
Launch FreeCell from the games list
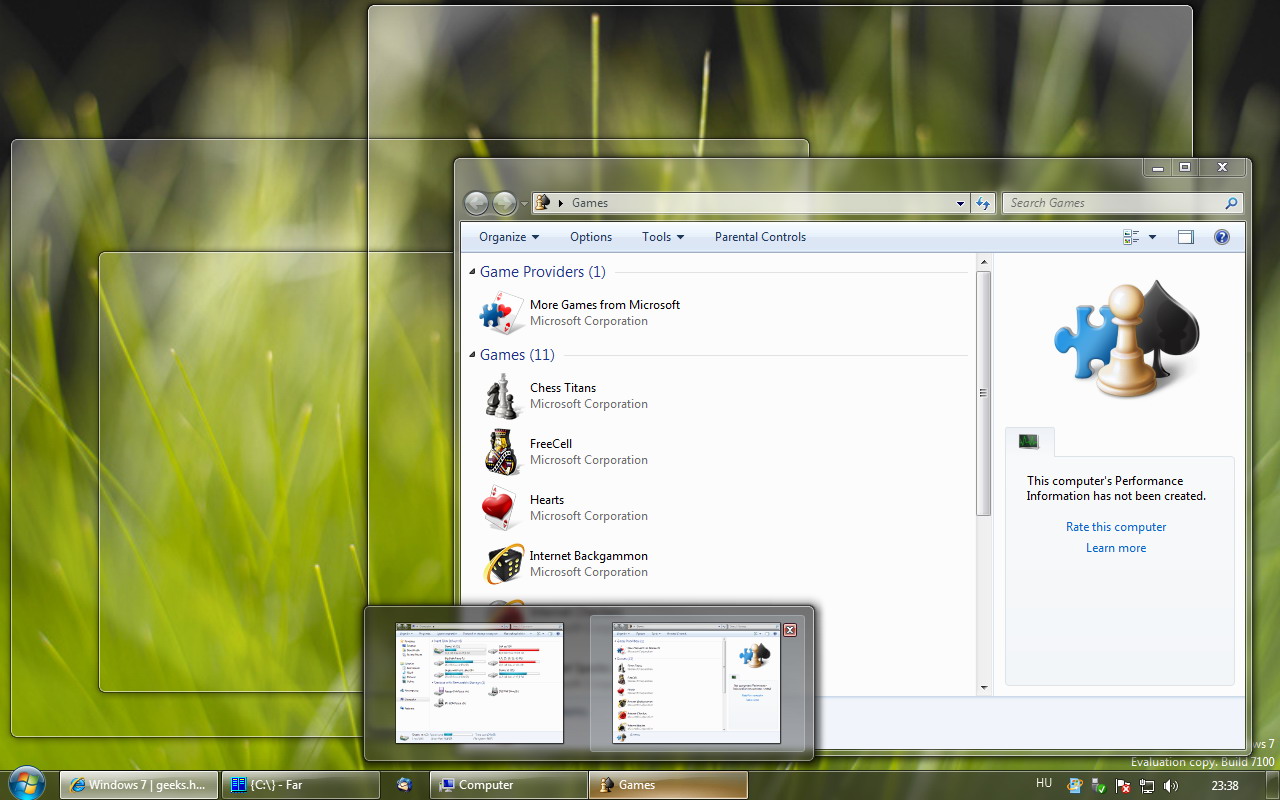point(501,452)
